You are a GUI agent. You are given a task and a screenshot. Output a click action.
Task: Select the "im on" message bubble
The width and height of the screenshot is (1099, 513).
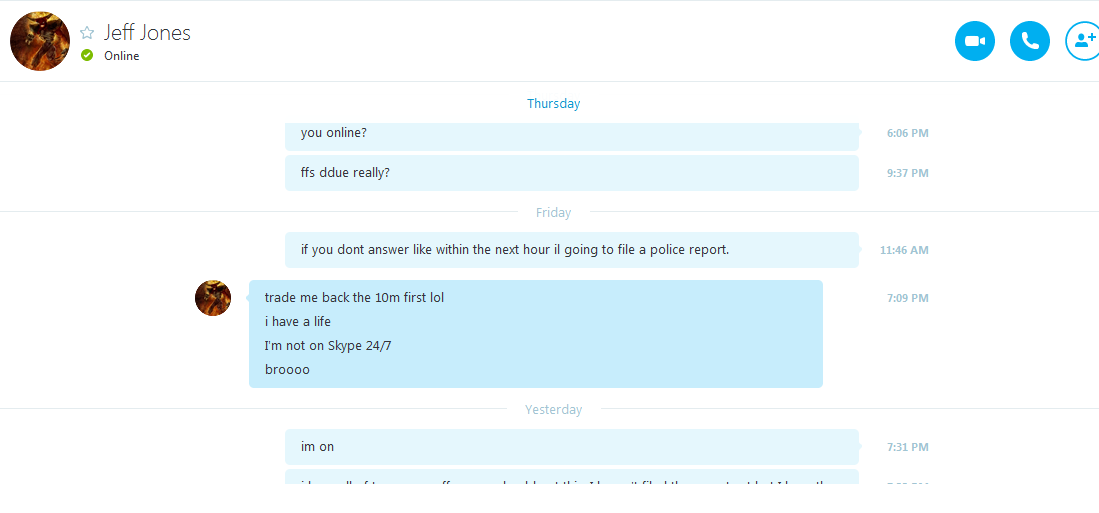[572, 446]
